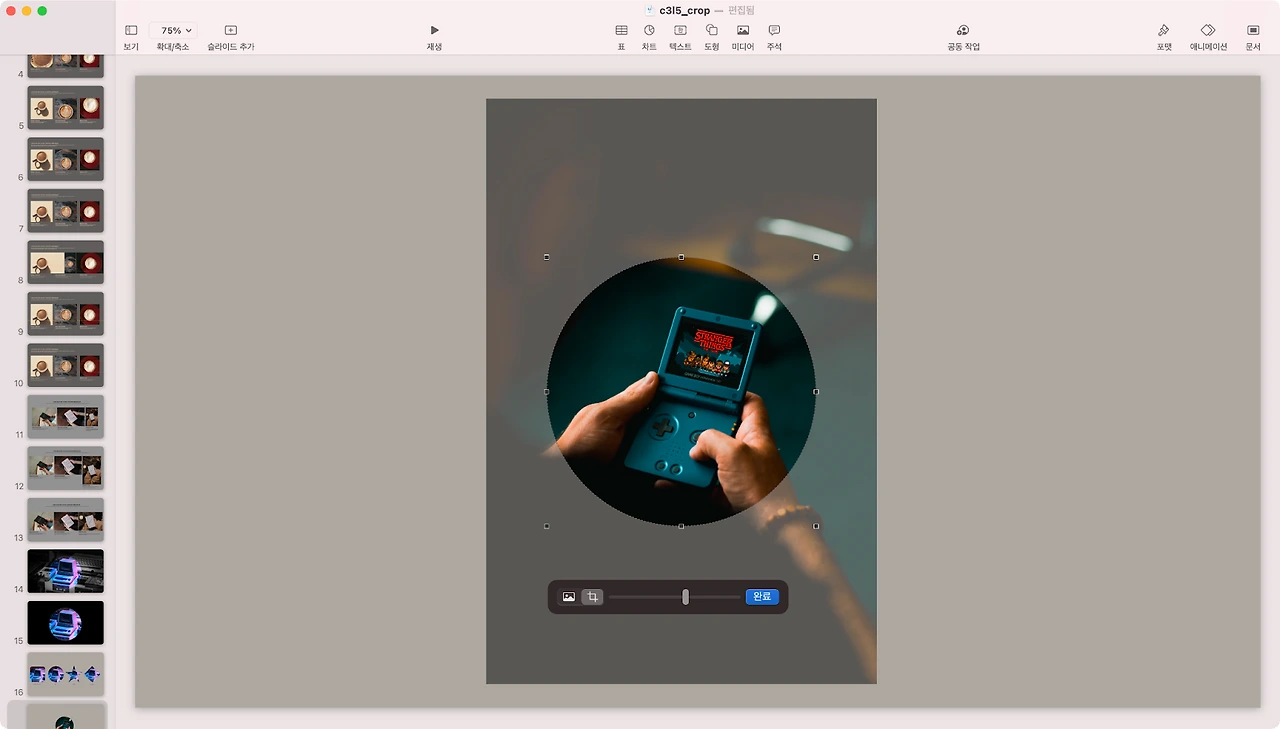Click the 슬라이드 추가 add slide icon

tap(231, 31)
